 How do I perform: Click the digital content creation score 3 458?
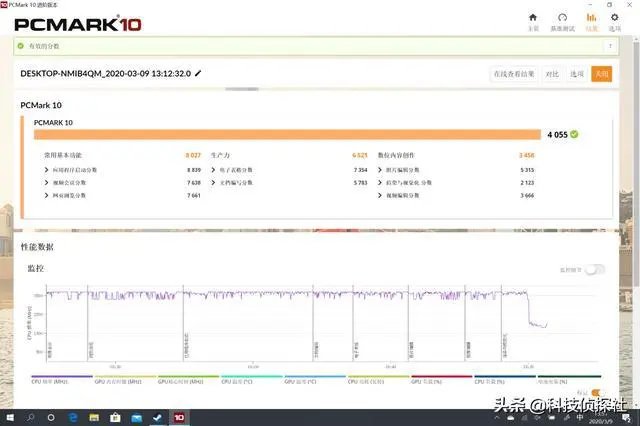(x=526, y=155)
